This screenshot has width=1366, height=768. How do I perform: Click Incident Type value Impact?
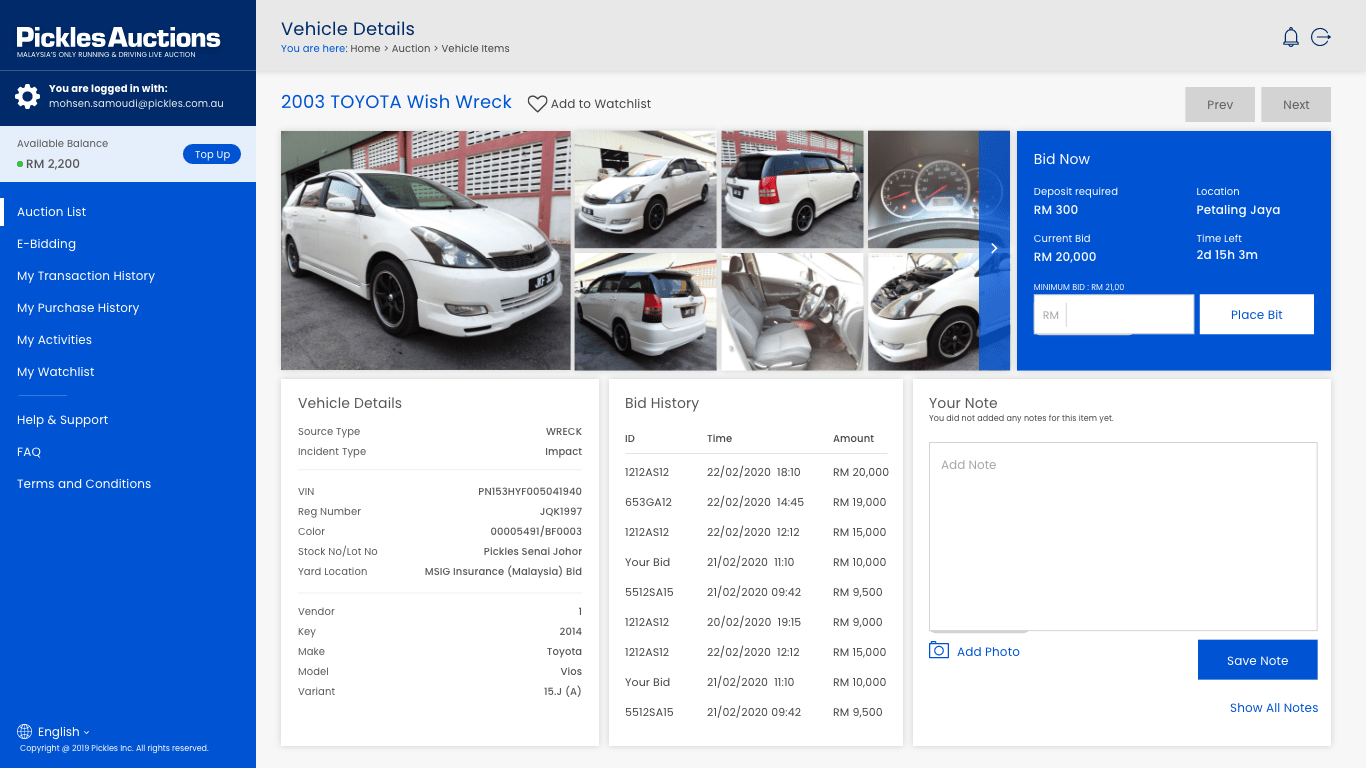[x=564, y=452]
